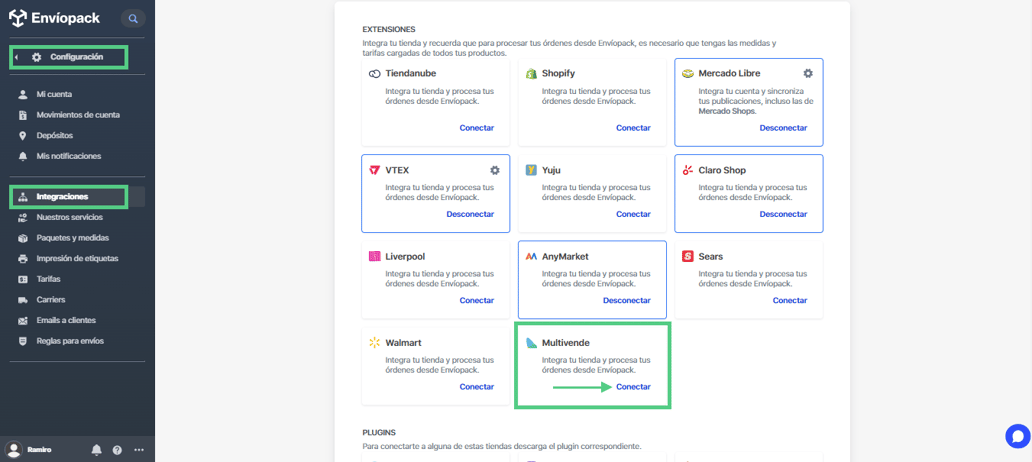1032x462 pixels.
Task: Disconnect Mercado Libre integration
Action: point(783,128)
